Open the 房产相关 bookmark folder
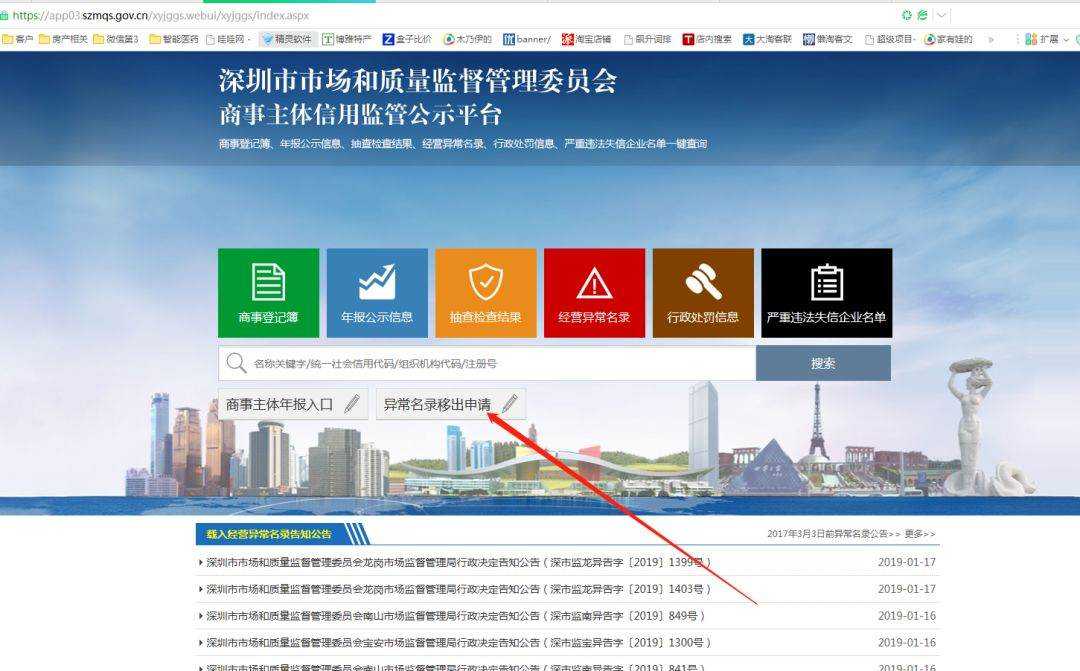 click(x=63, y=39)
